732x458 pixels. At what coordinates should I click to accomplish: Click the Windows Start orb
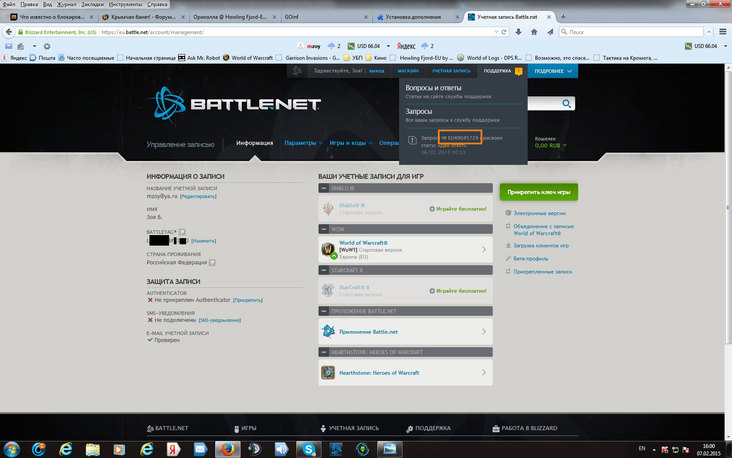pos(12,449)
